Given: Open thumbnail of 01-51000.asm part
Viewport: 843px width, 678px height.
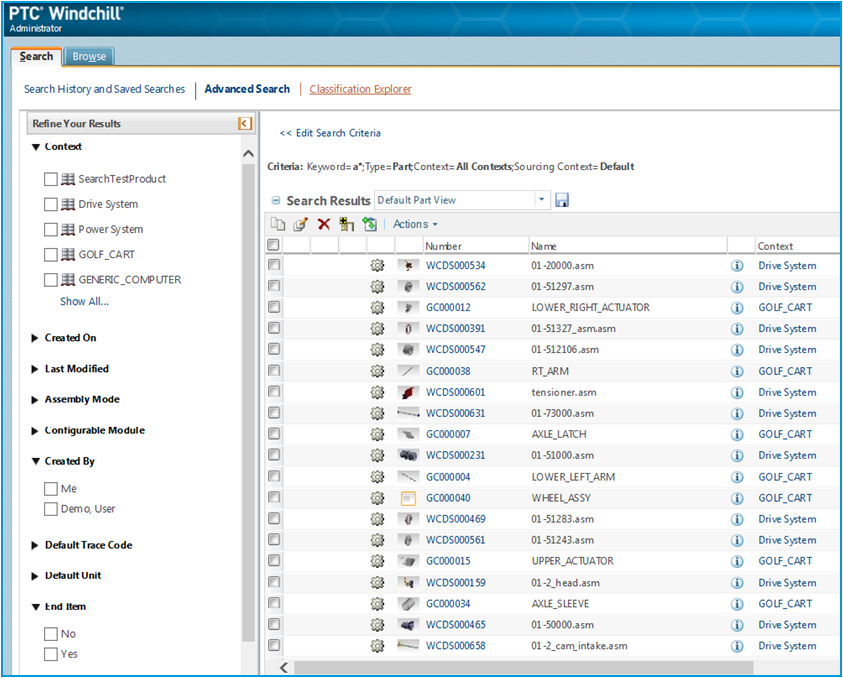Looking at the screenshot, I should 408,455.
